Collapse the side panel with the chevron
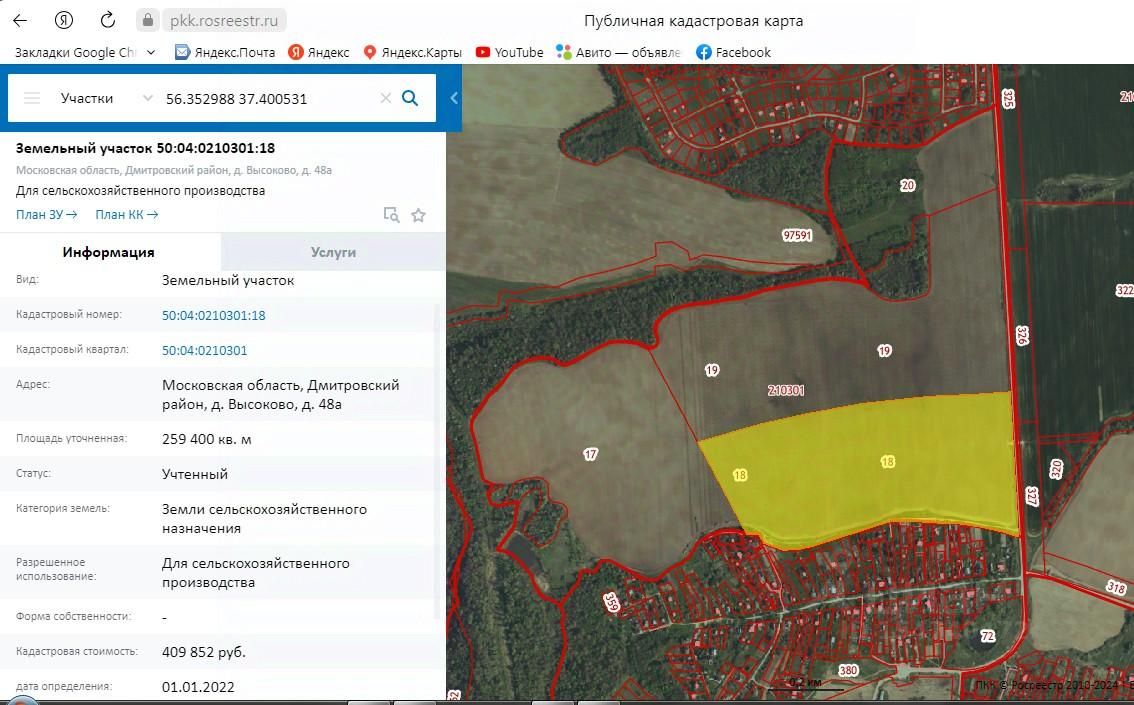The image size is (1134, 705). [454, 98]
